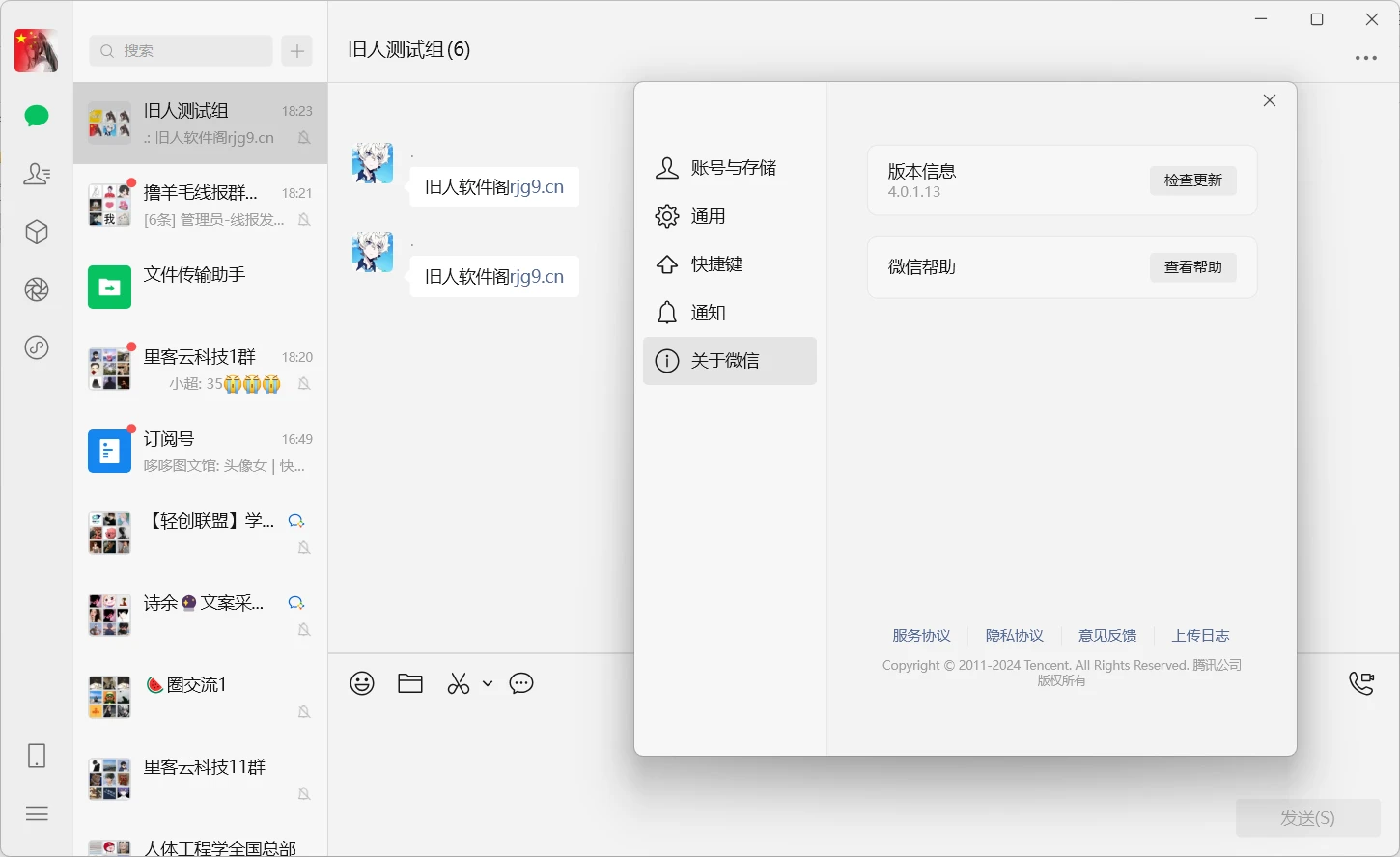Open the 里客云科技1群 conversation
The image size is (1400, 857).
click(x=201, y=370)
